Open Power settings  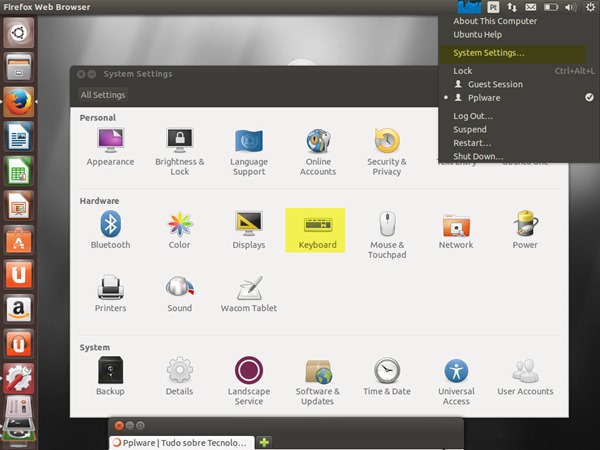point(525,230)
